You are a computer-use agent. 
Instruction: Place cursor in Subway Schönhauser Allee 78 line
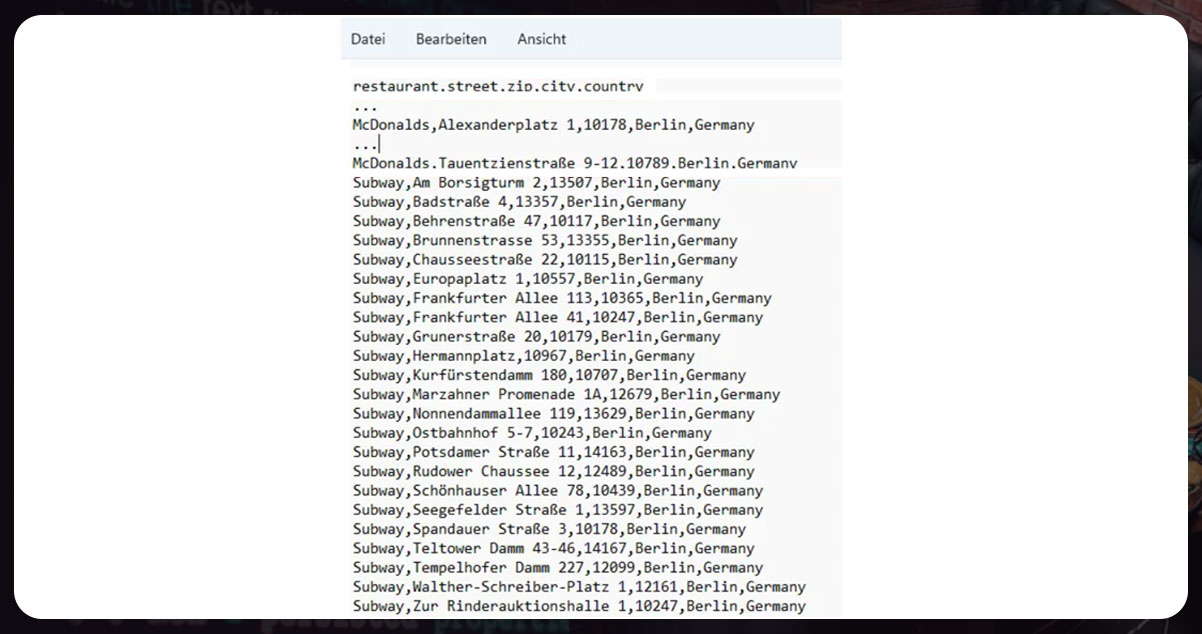pos(557,490)
